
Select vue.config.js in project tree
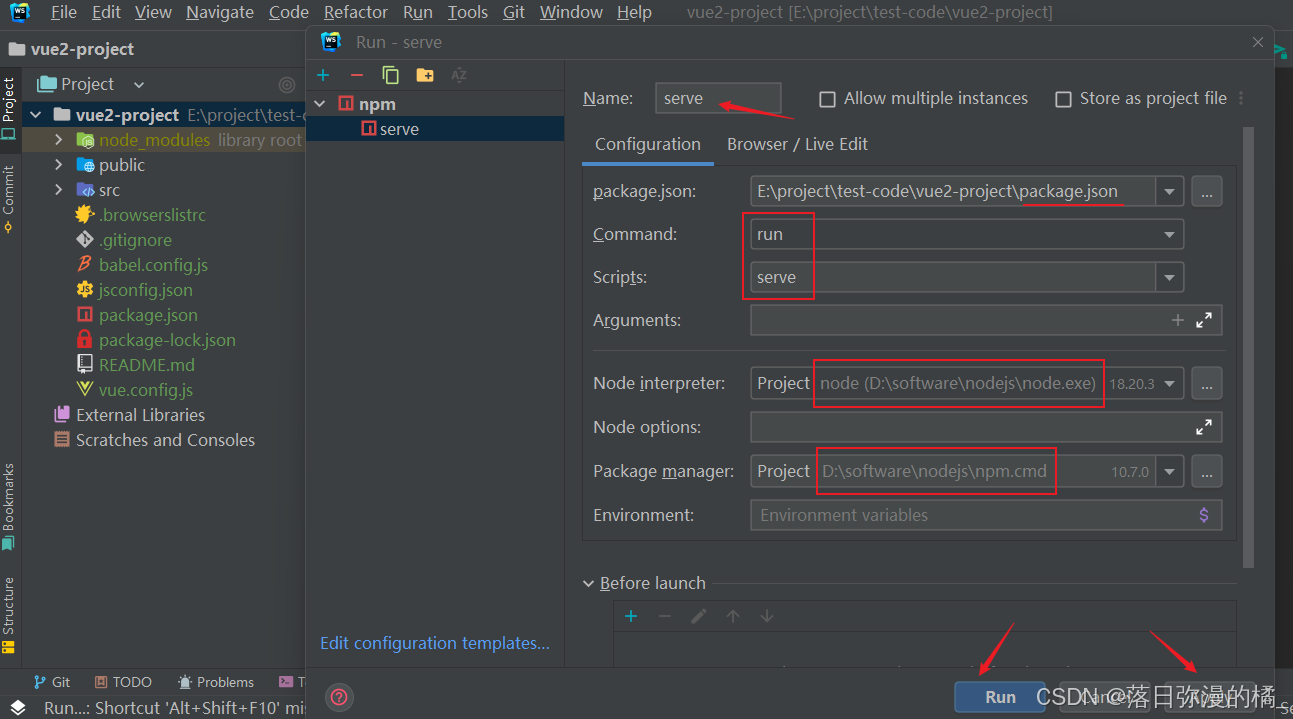[x=146, y=390]
